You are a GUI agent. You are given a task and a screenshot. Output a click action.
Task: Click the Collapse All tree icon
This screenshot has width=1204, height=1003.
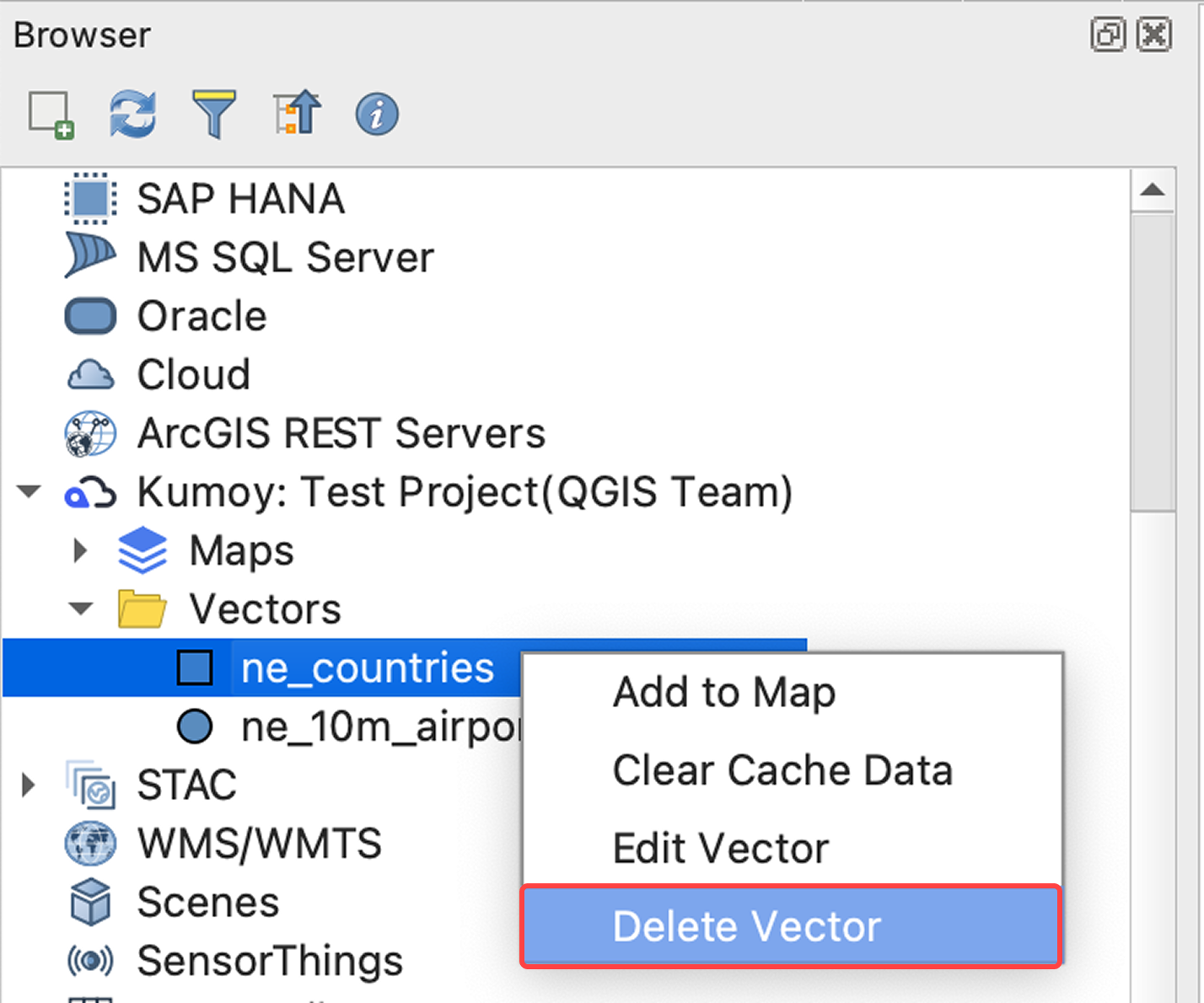click(x=297, y=115)
